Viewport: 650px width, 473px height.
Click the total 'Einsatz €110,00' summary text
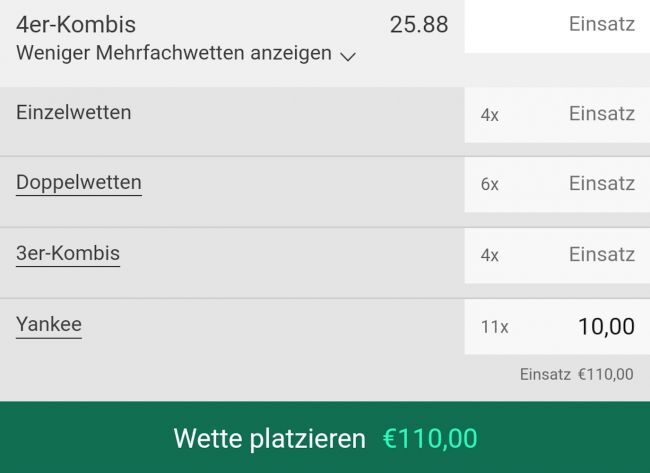[x=576, y=375]
